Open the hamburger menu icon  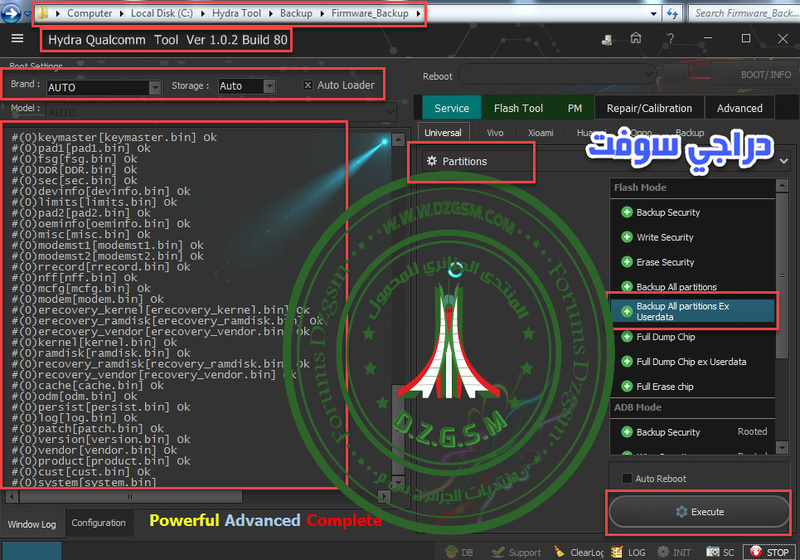pyautogui.click(x=17, y=39)
